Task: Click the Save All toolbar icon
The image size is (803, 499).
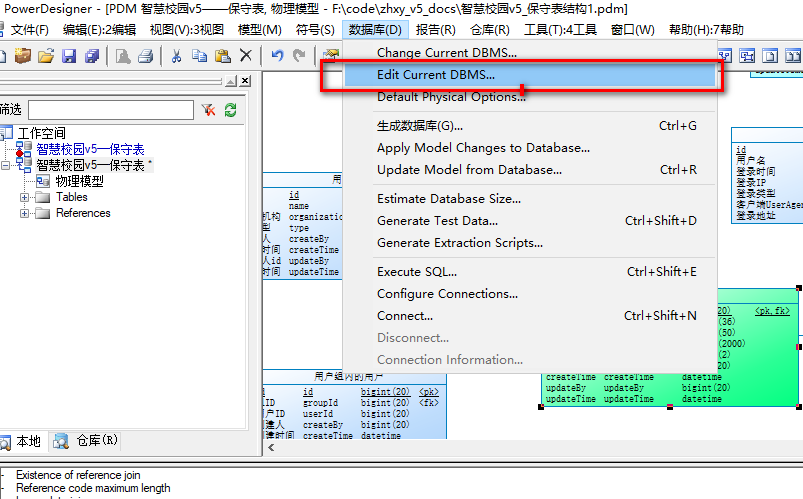Action: (x=92, y=55)
